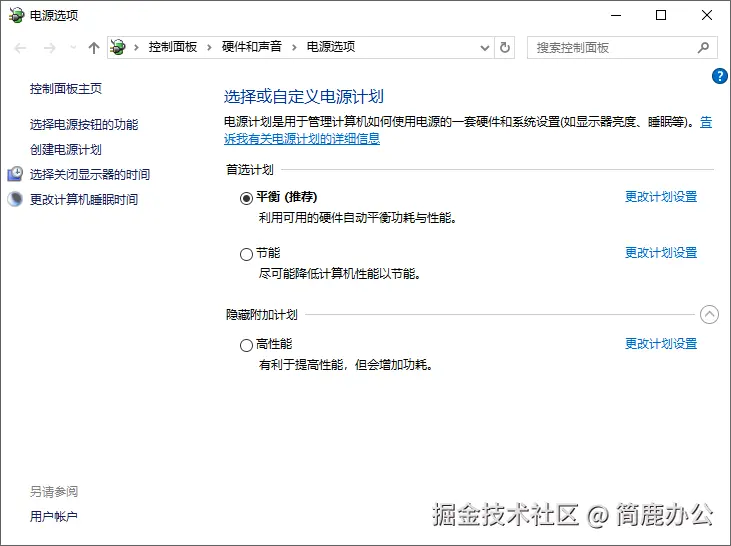Open 控制面板 breadcrumb

coord(172,47)
